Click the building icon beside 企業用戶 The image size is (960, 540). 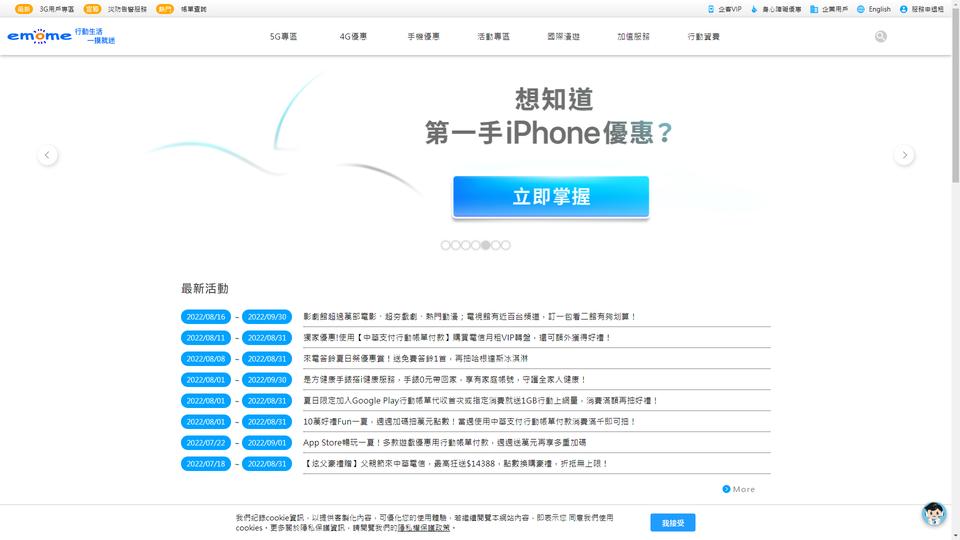pos(814,9)
